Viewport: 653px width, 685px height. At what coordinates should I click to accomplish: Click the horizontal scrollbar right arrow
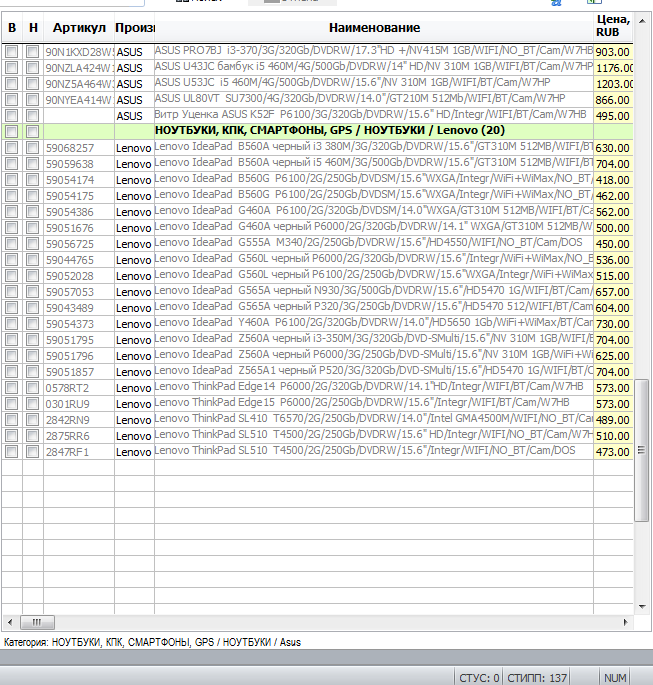[x=625, y=622]
